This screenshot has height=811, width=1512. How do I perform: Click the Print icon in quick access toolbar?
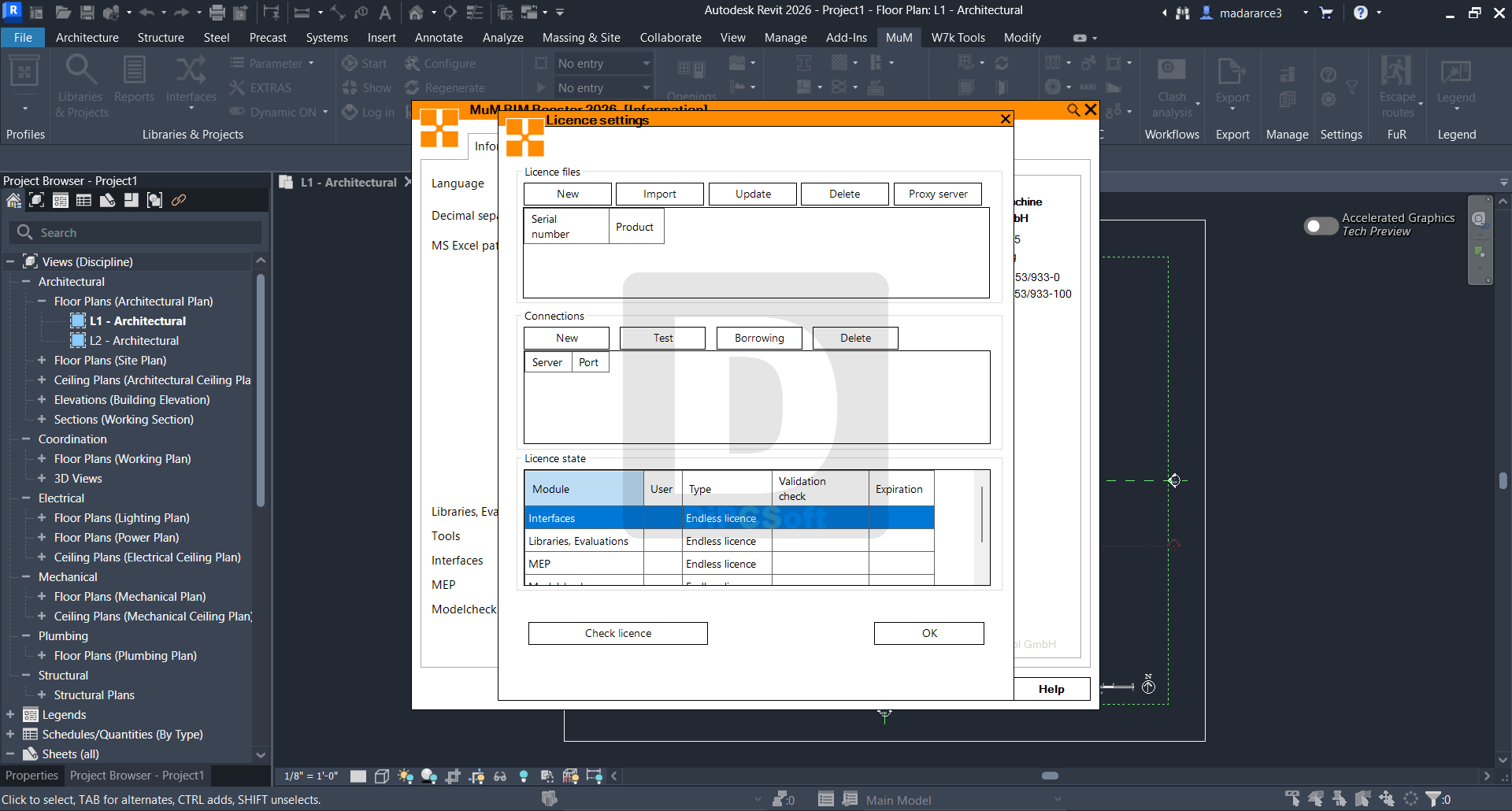pyautogui.click(x=217, y=13)
